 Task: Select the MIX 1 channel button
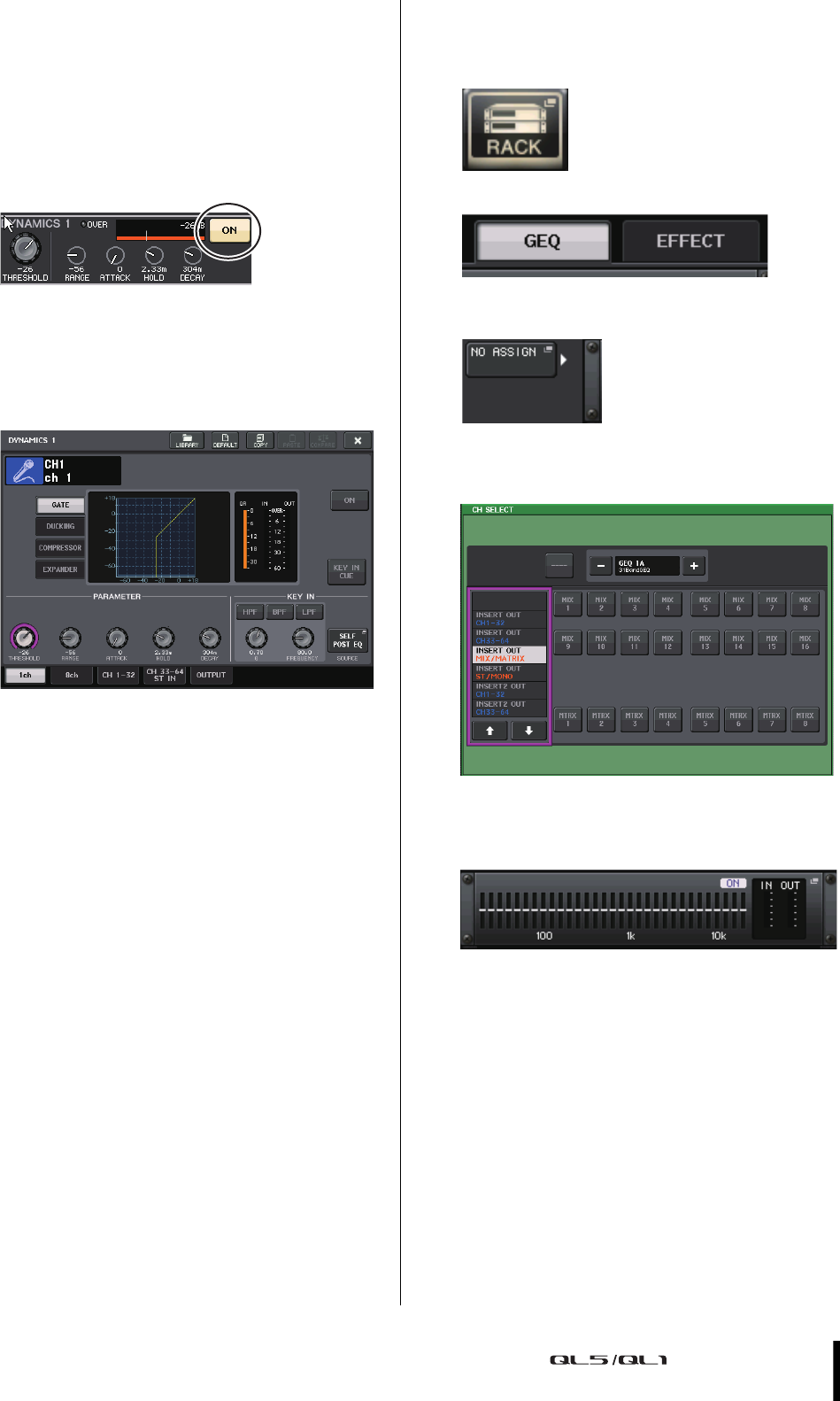[567, 604]
